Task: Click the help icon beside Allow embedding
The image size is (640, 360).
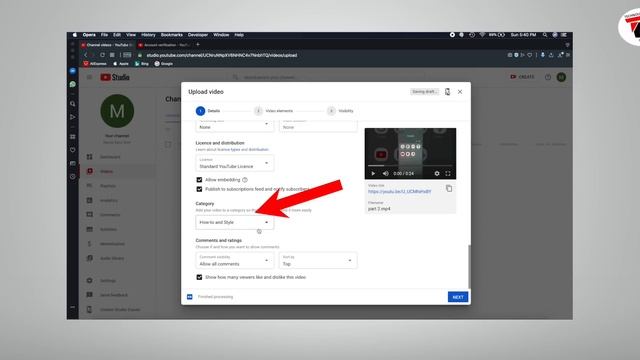Action: [x=245, y=180]
